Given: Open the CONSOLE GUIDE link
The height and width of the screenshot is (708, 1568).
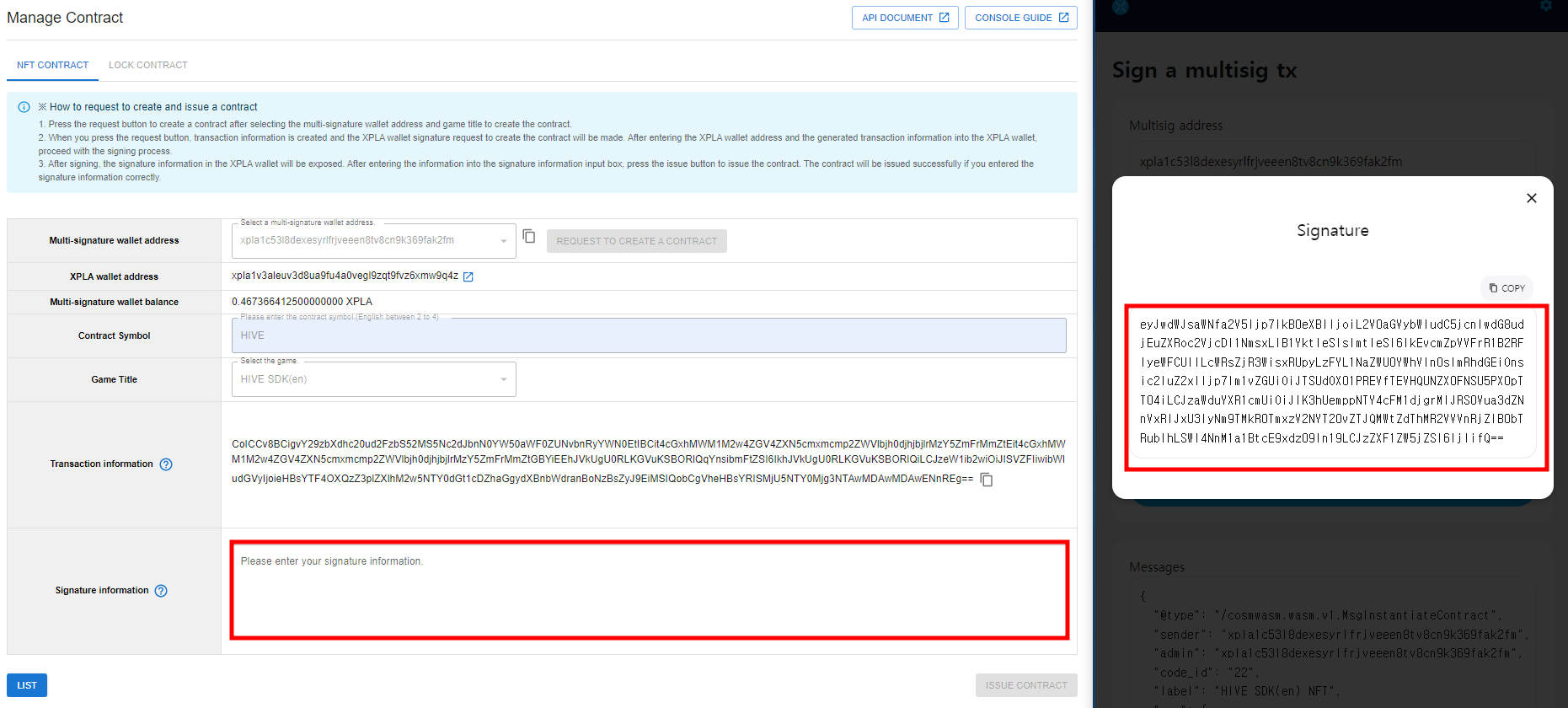Looking at the screenshot, I should pyautogui.click(x=1021, y=18).
